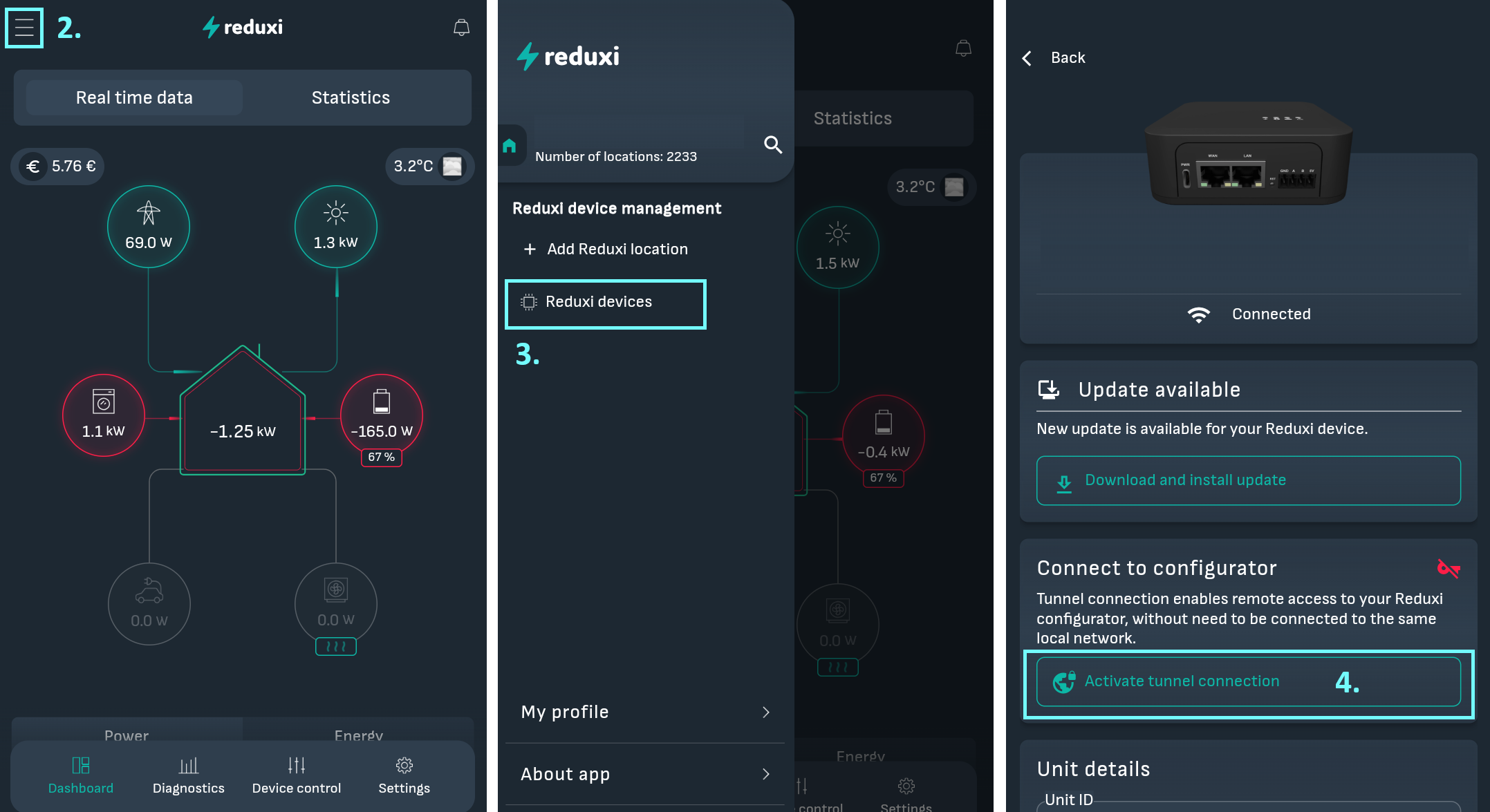This screenshot has width=1490, height=812.
Task: Tap the house node showing -1.25 kW
Action: coord(243,412)
